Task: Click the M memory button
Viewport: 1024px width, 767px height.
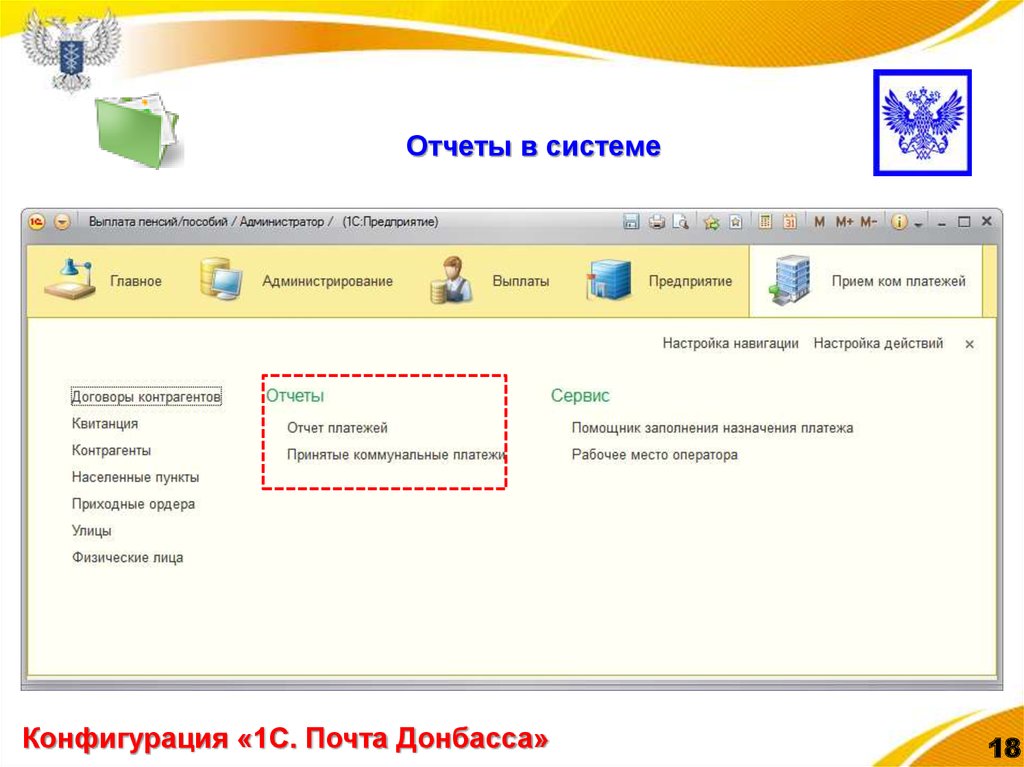Action: point(819,222)
